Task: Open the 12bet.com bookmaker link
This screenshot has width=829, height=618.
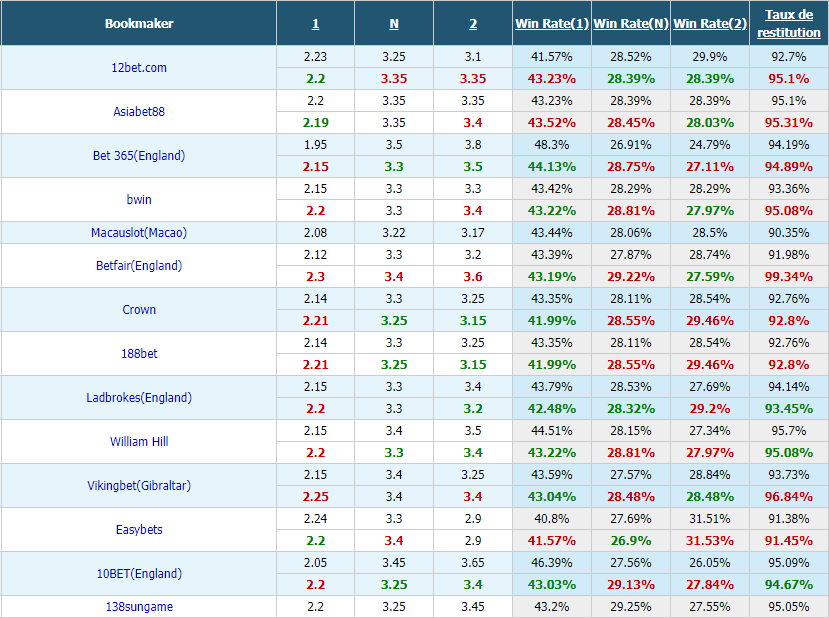Action: (139, 68)
